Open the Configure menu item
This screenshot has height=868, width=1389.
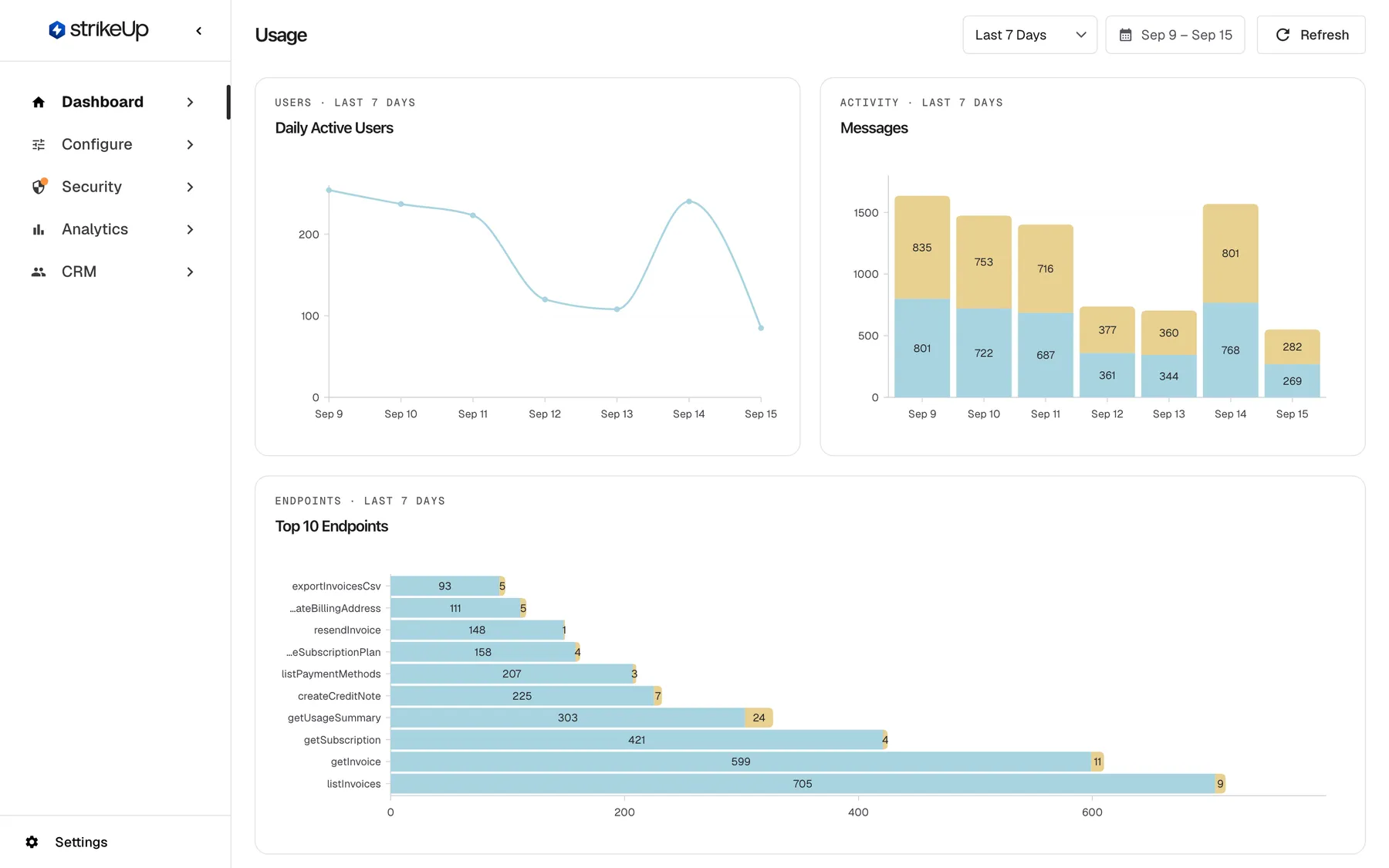tap(113, 144)
